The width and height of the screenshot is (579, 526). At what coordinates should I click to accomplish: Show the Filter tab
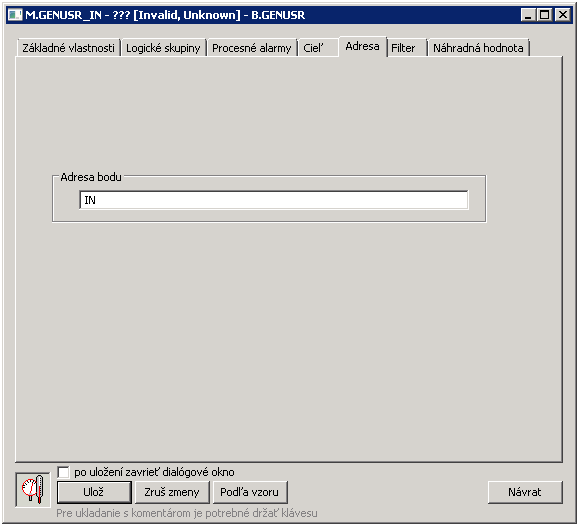(x=406, y=48)
